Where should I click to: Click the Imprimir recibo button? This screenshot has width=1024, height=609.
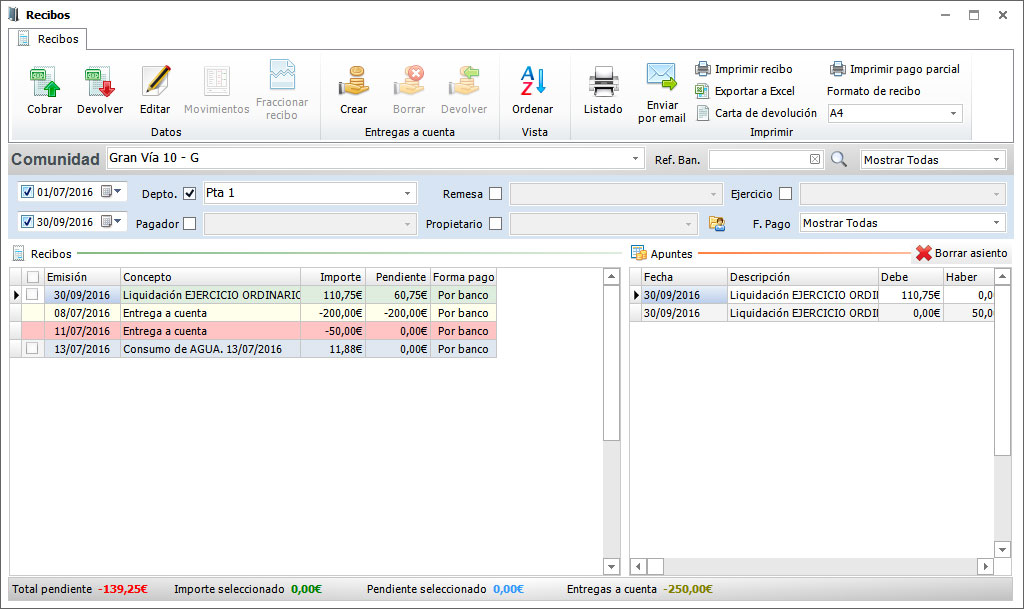pos(744,69)
